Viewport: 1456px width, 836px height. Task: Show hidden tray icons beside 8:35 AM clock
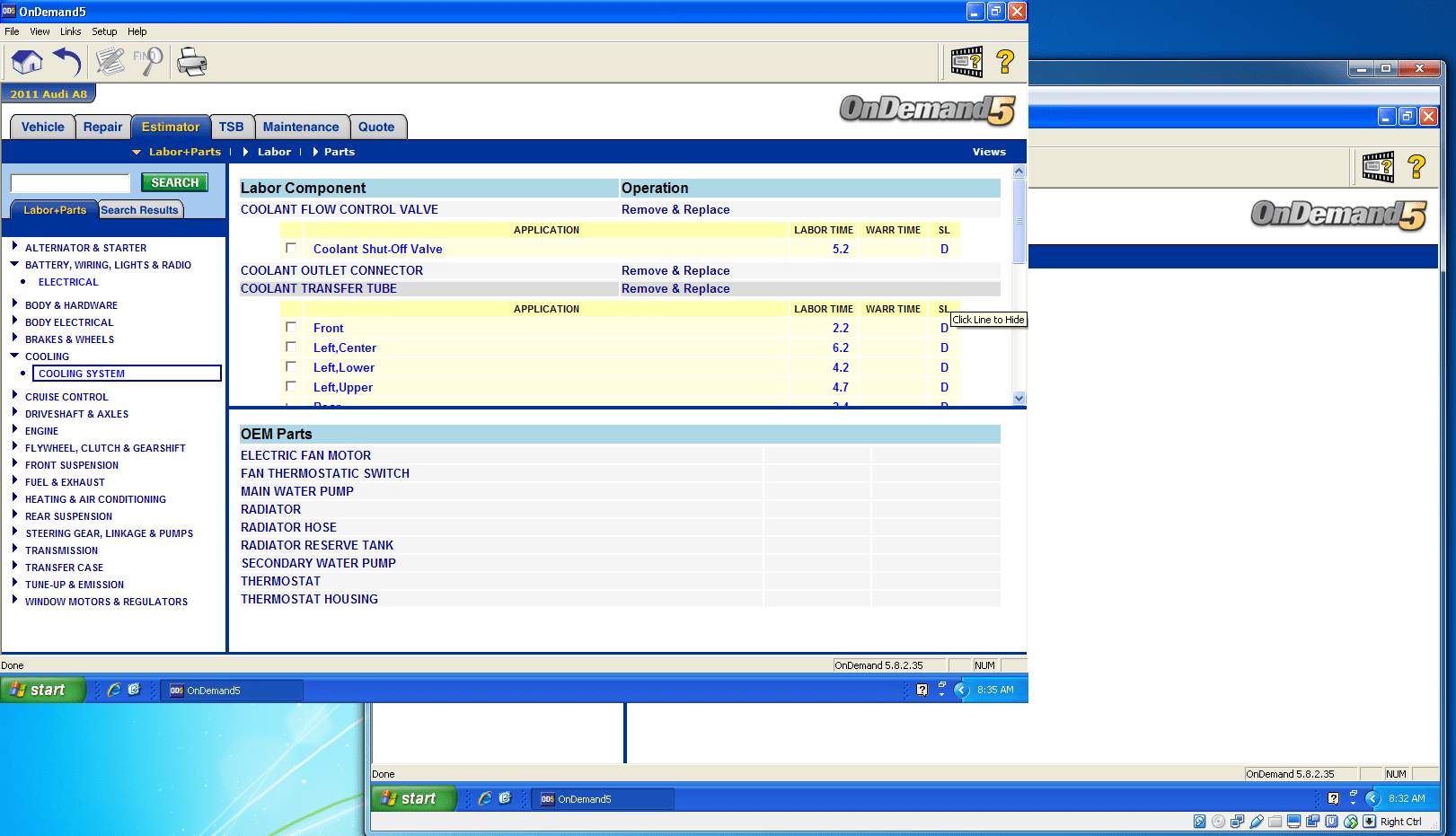pyautogui.click(x=962, y=690)
